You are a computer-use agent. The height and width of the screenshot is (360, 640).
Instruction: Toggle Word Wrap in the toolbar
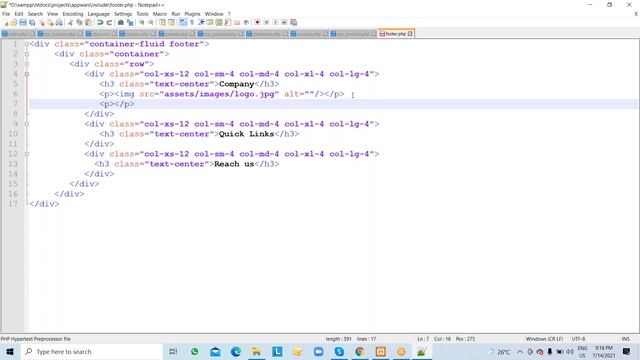pyautogui.click(x=182, y=22)
